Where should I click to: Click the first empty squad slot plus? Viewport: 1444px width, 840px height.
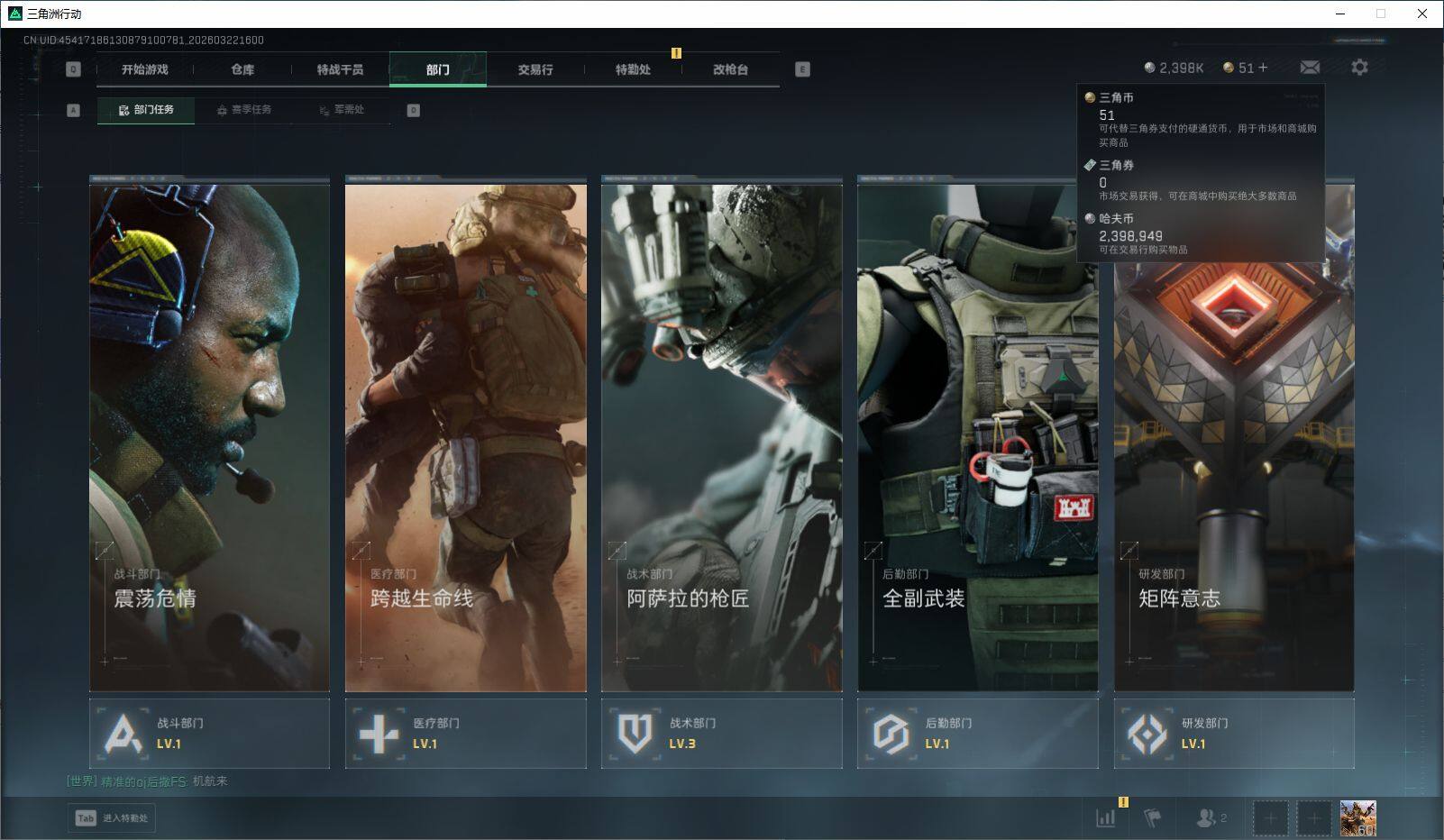tap(1270, 818)
